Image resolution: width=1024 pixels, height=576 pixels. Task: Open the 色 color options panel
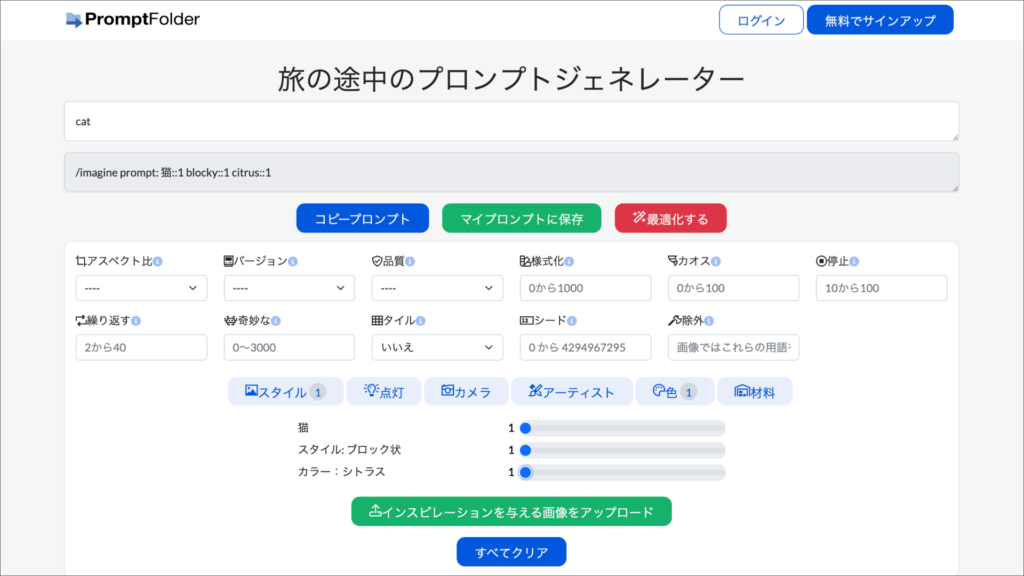pyautogui.click(x=674, y=391)
